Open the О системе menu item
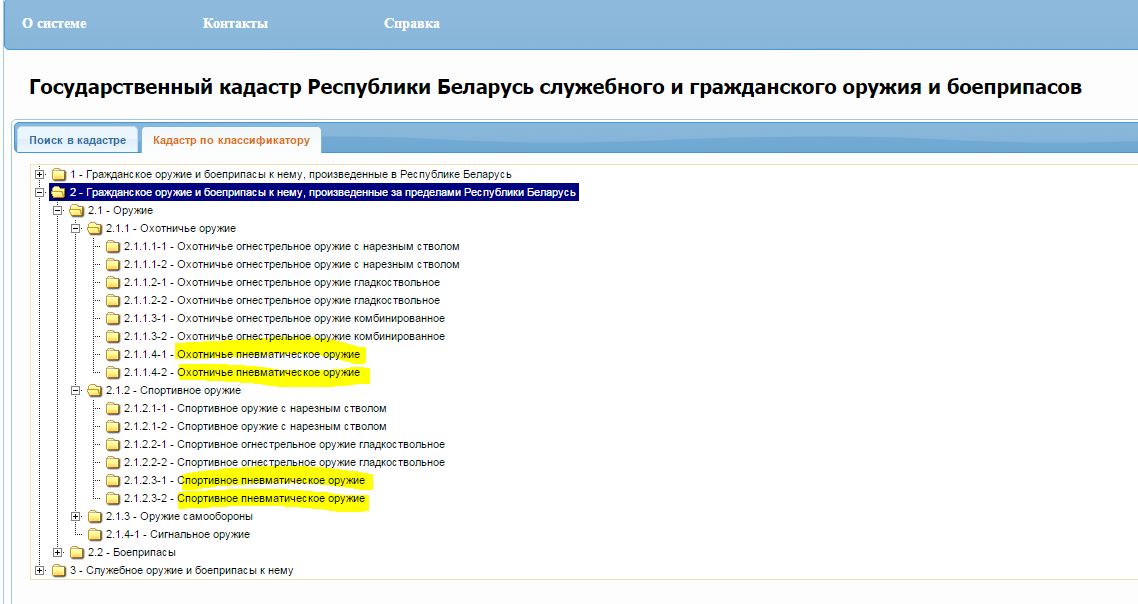The width and height of the screenshot is (1138, 604). point(54,23)
